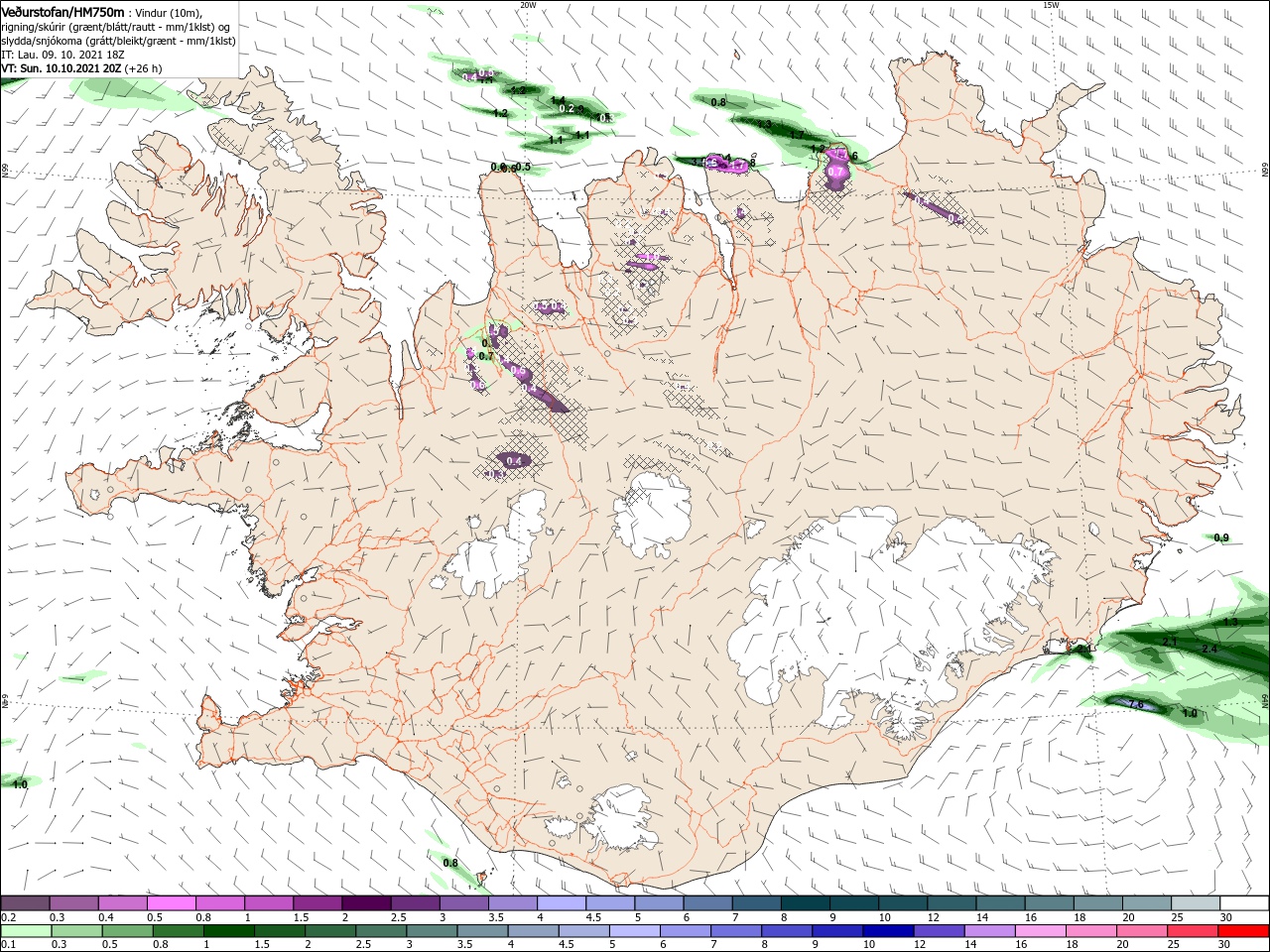
Task: Click the 0.4 value in the central snow patch
Action: point(514,461)
